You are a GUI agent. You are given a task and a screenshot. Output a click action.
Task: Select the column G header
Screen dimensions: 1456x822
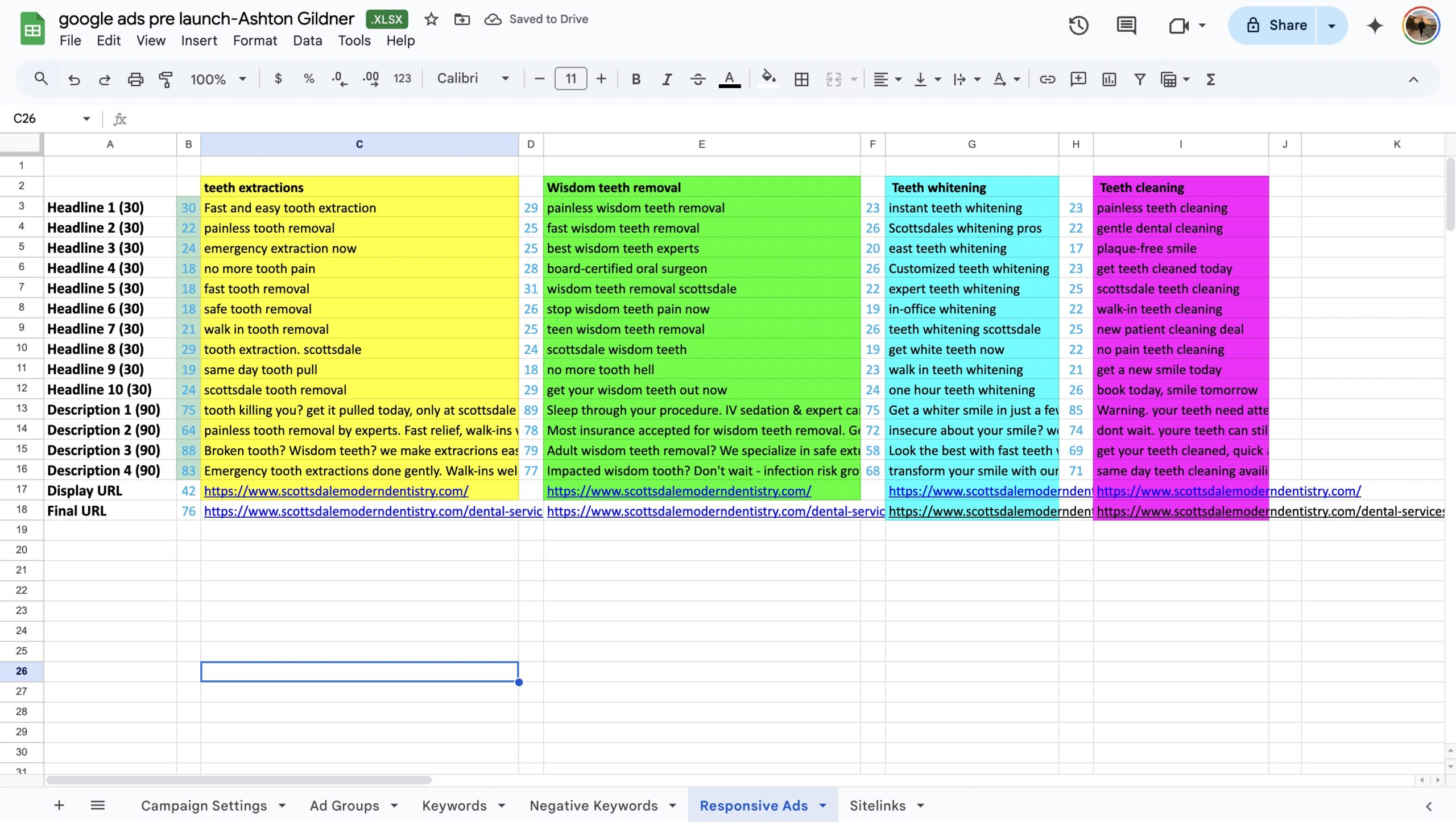[x=972, y=144]
